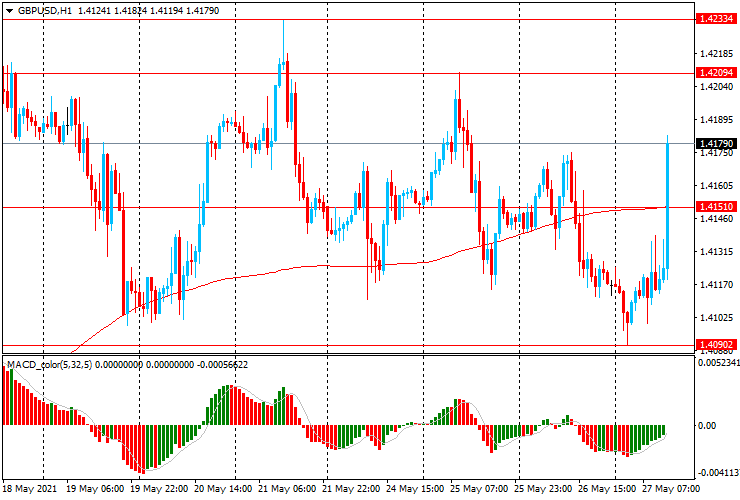Viewport: 740px width, 500px height.
Task: Click the 1.42185 price scale value
Action: click(716, 54)
